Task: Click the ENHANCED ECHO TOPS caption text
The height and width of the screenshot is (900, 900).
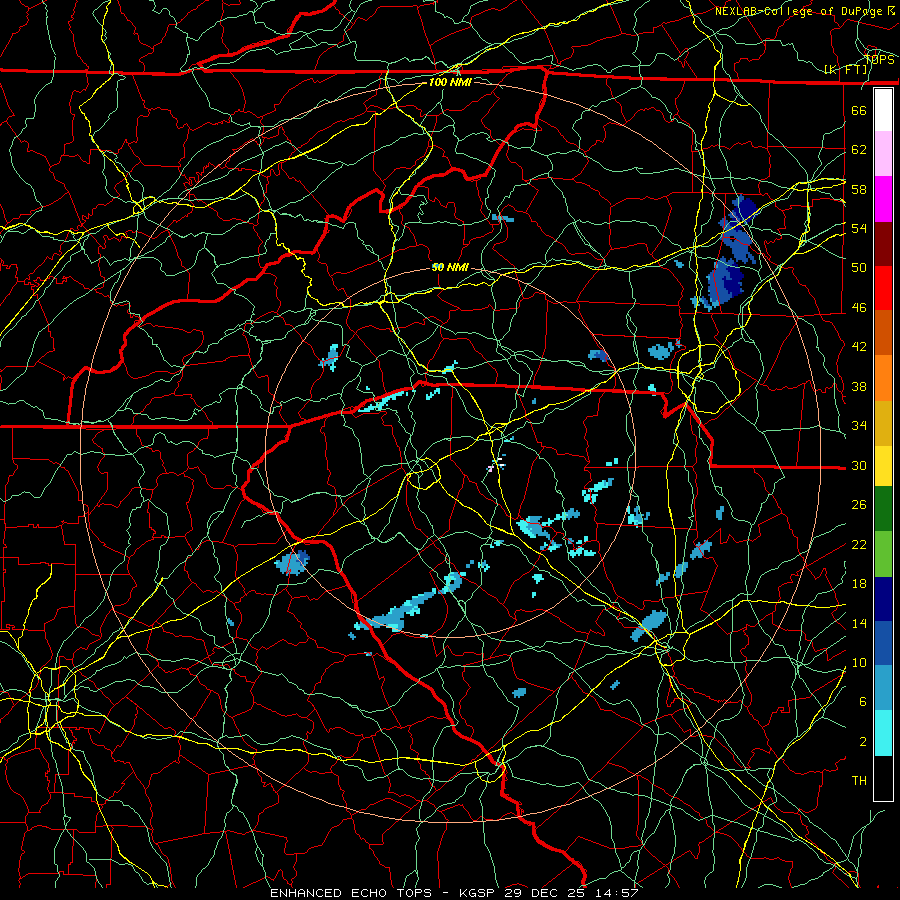Action: tap(455, 893)
